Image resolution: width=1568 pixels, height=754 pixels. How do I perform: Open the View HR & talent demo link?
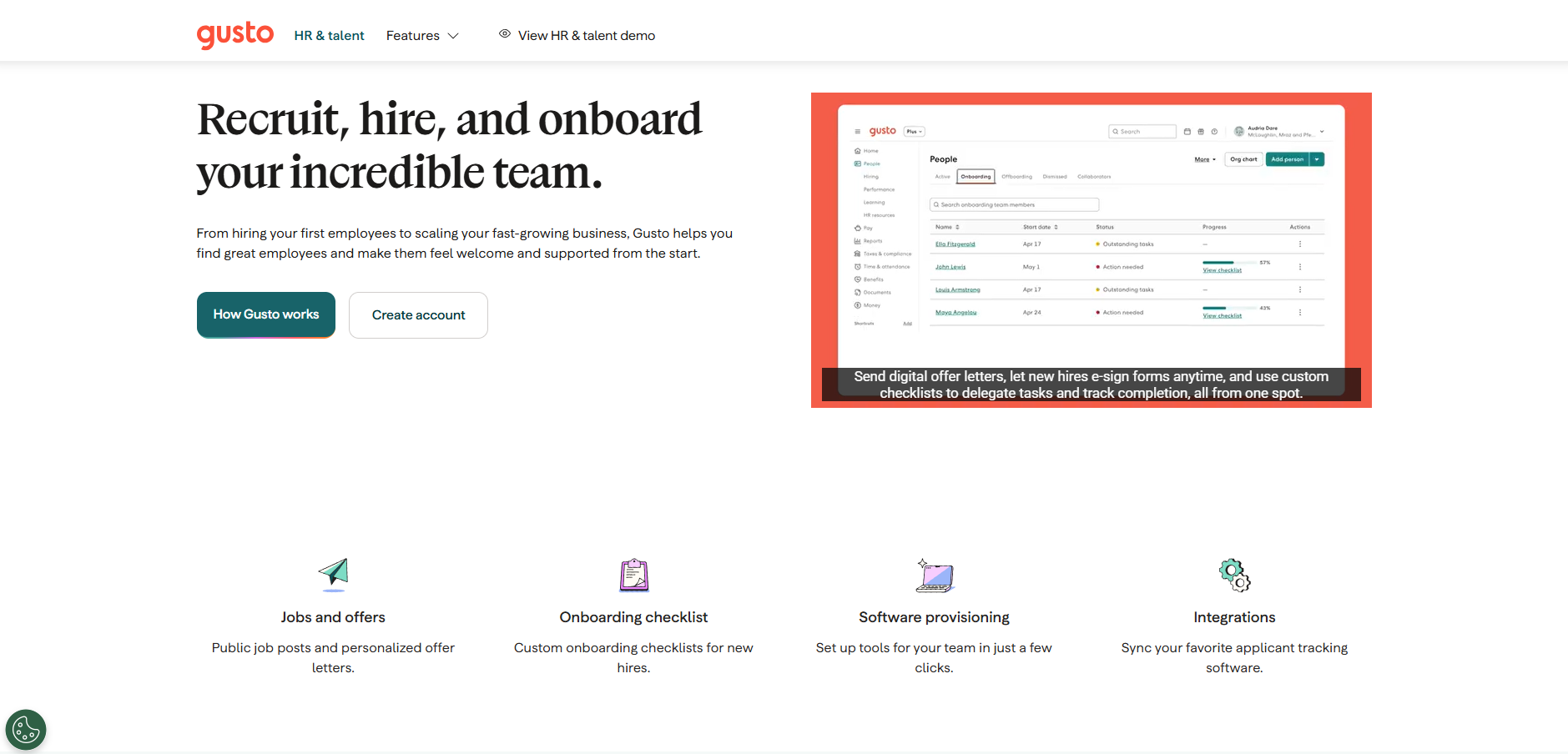[587, 36]
